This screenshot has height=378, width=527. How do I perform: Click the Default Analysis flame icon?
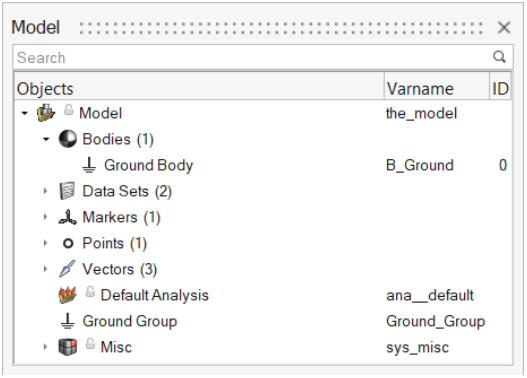click(68, 295)
